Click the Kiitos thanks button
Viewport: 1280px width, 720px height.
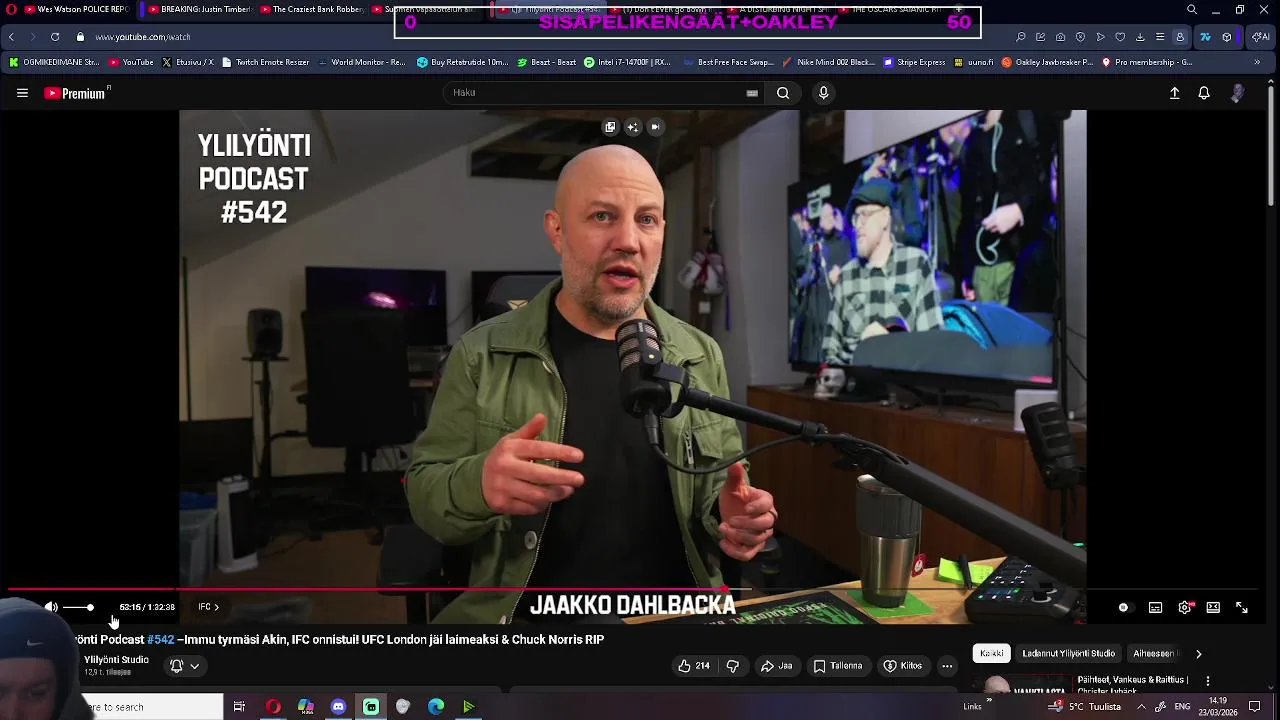point(902,666)
